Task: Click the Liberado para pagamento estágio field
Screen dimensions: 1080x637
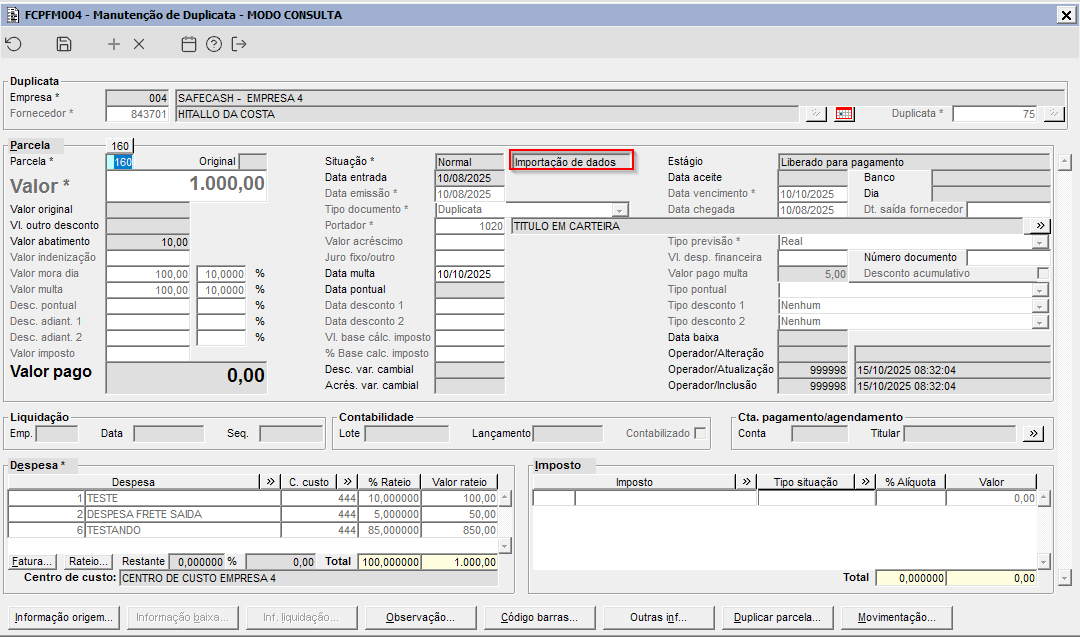Action: click(x=914, y=162)
